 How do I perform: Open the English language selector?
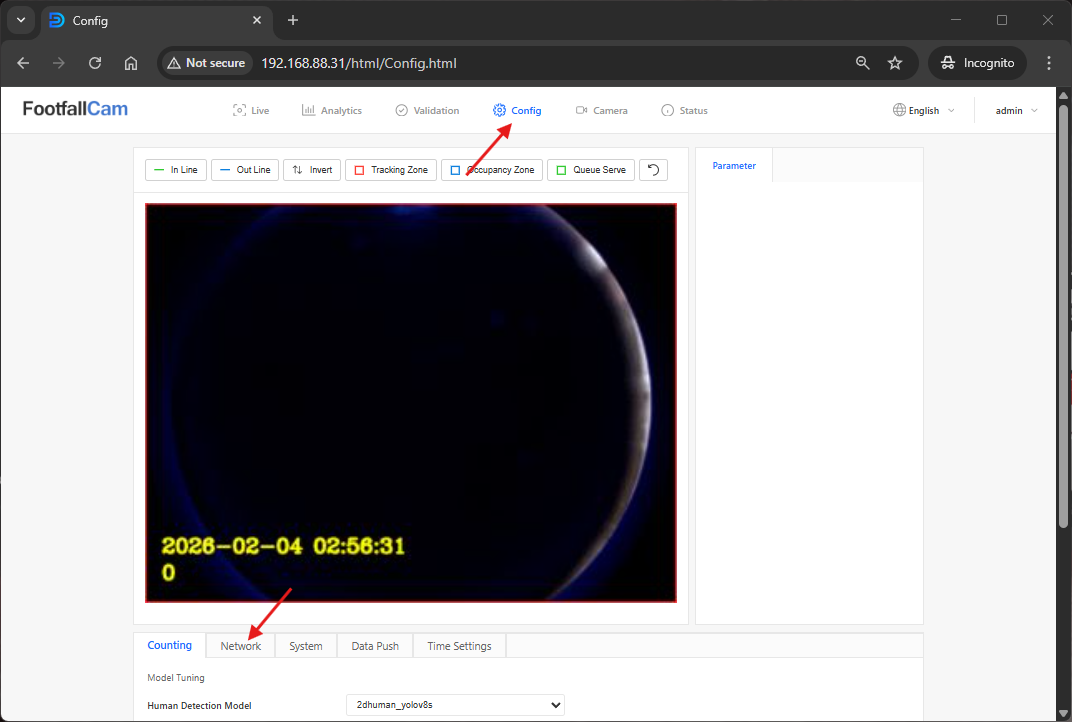[923, 111]
